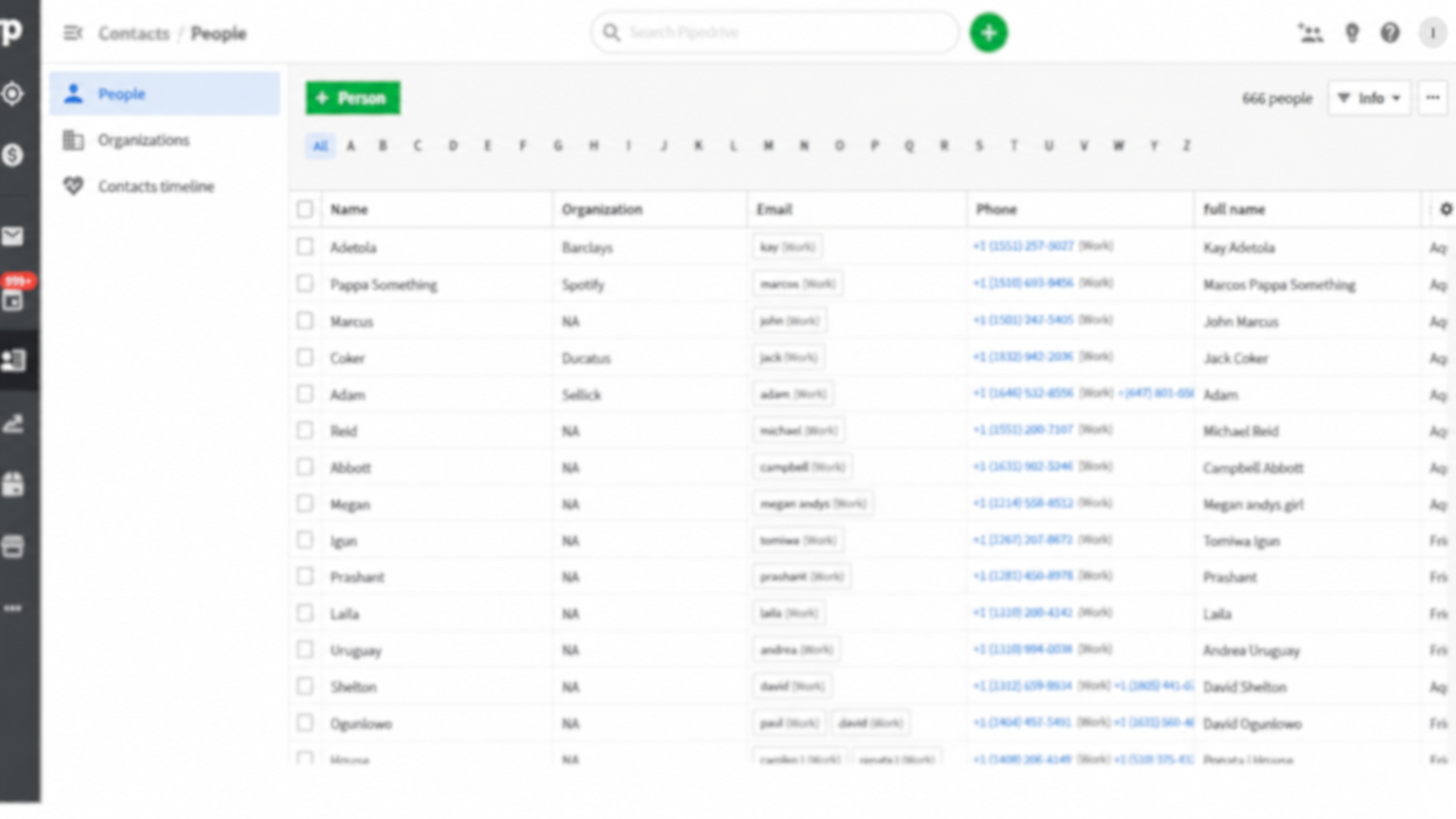Click Contacts breadcrumb link

click(x=133, y=33)
